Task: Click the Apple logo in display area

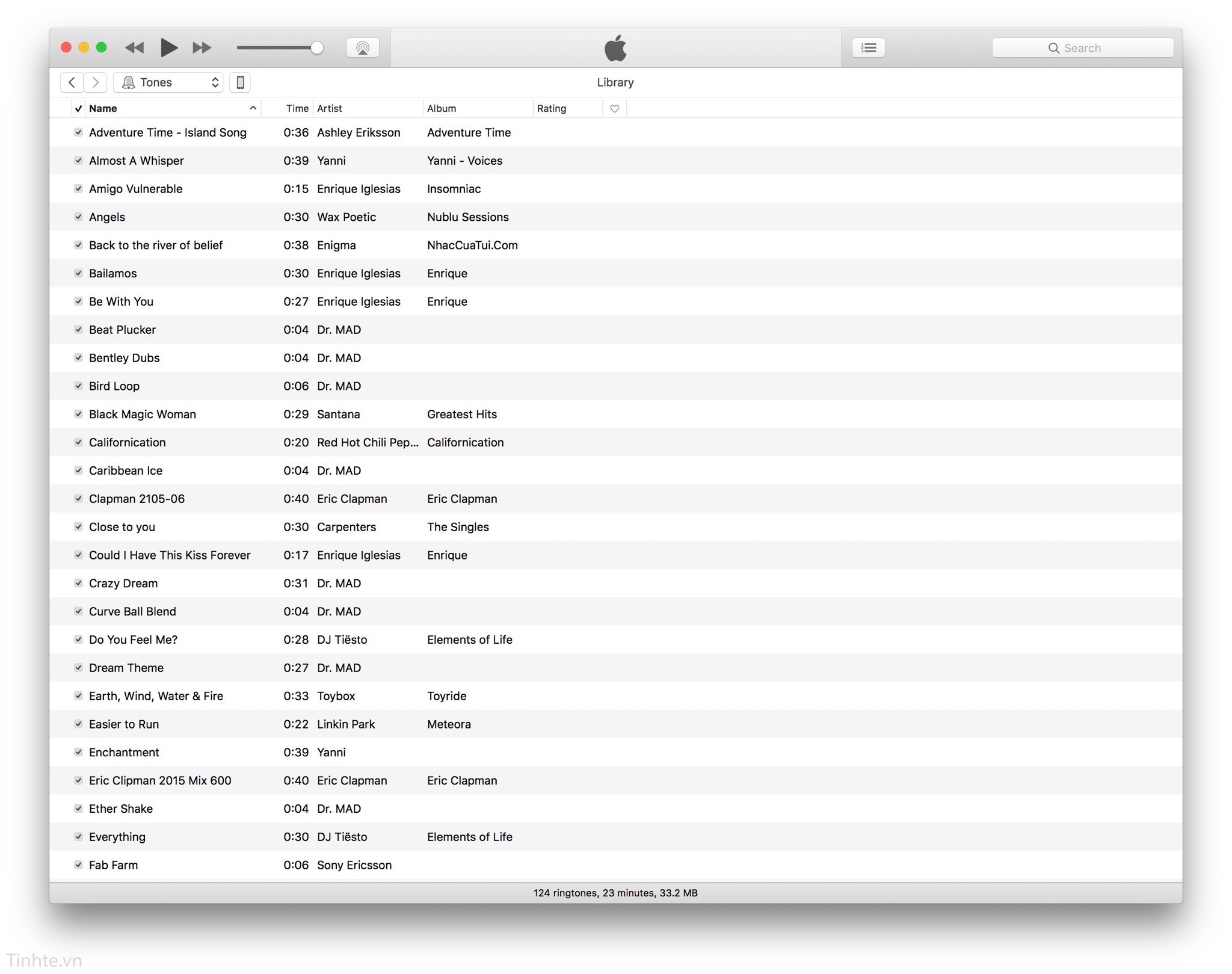Action: pos(615,48)
